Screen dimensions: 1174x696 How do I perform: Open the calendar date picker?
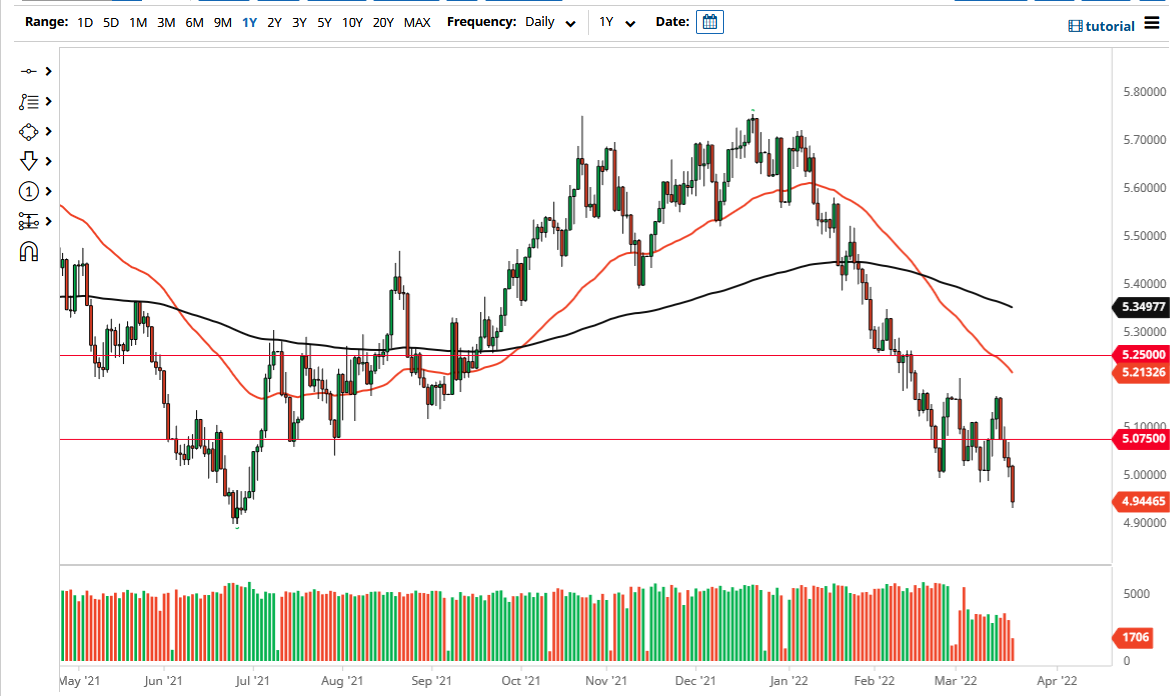click(709, 21)
